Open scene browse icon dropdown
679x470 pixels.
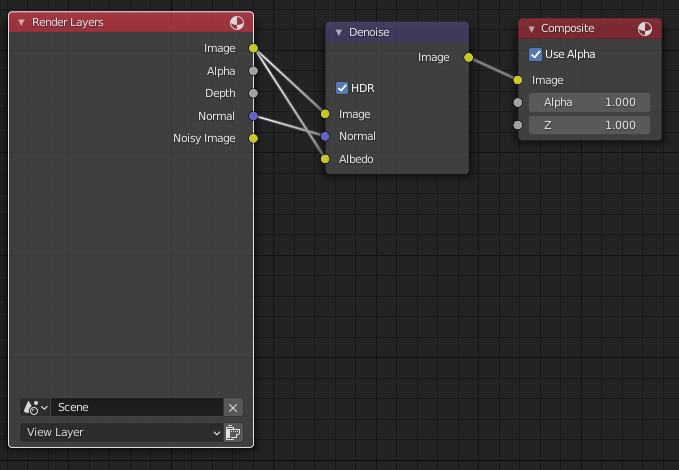36,407
